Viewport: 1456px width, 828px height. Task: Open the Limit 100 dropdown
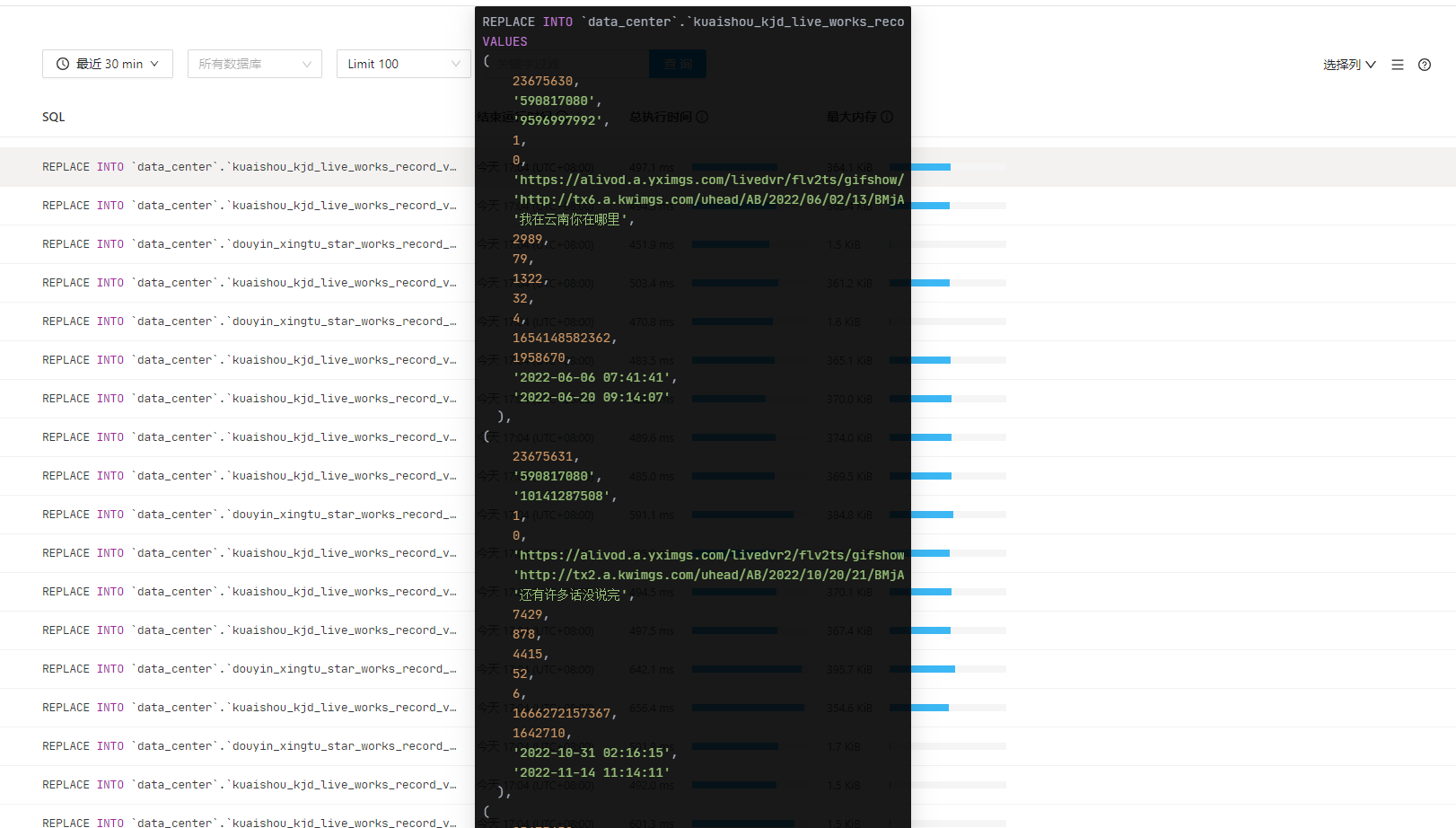(x=403, y=64)
